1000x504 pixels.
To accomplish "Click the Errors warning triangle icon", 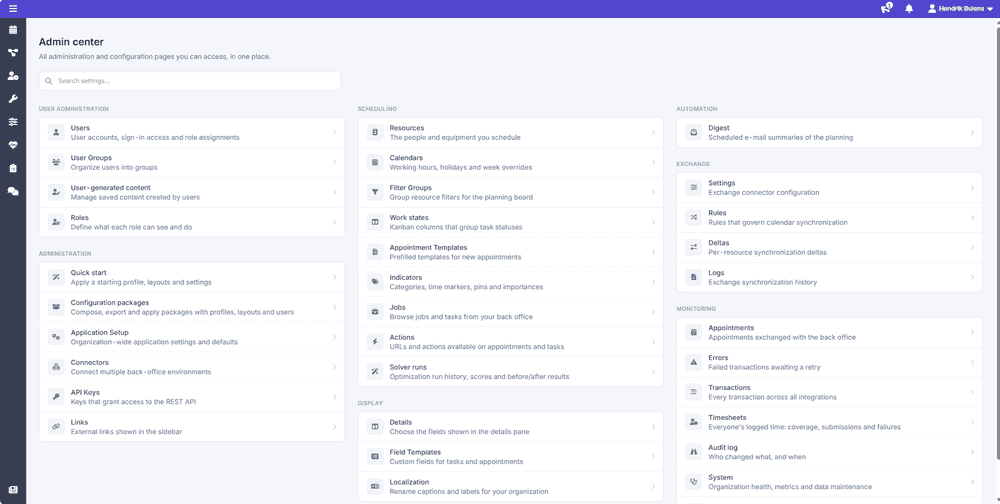I will tap(694, 362).
